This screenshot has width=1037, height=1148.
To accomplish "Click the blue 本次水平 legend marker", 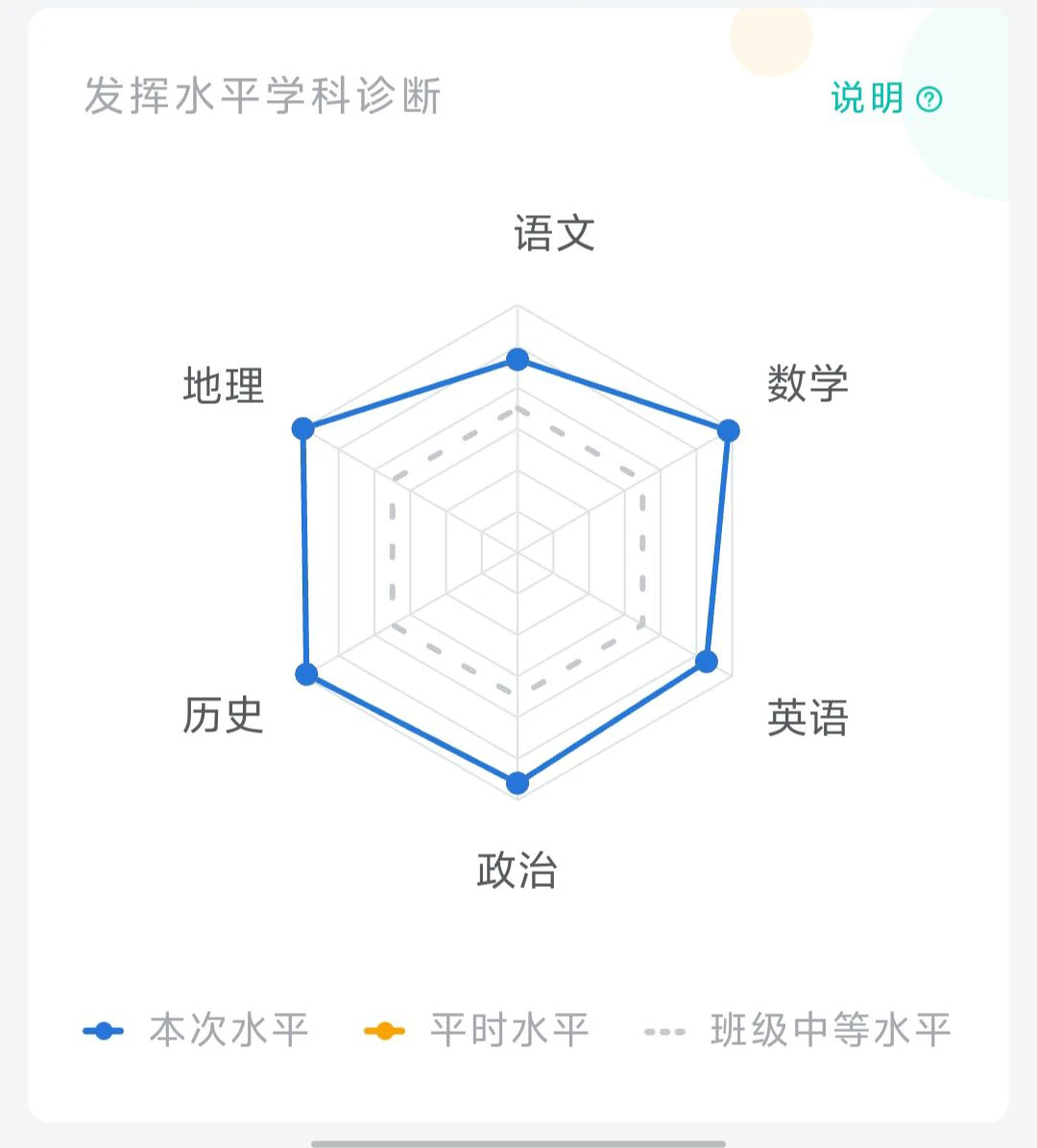I will coord(104,1031).
